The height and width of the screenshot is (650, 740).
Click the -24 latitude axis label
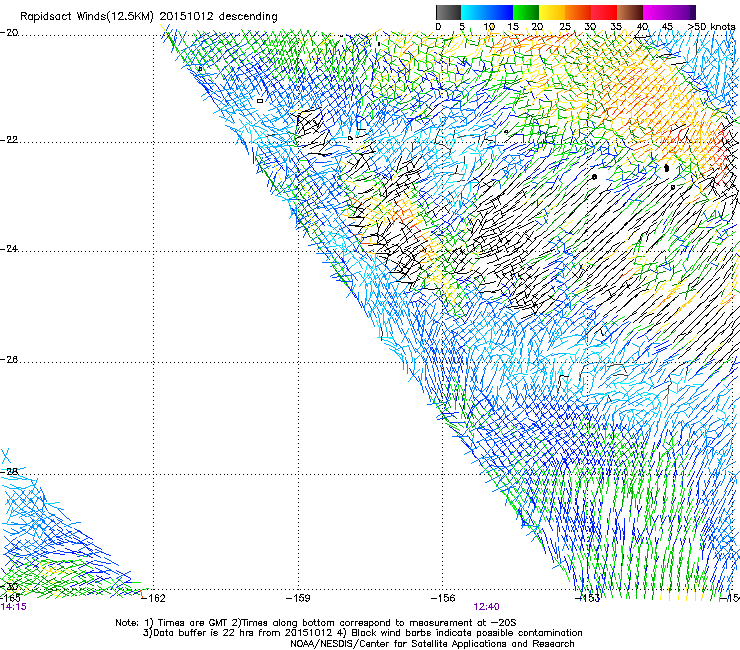pos(9,249)
